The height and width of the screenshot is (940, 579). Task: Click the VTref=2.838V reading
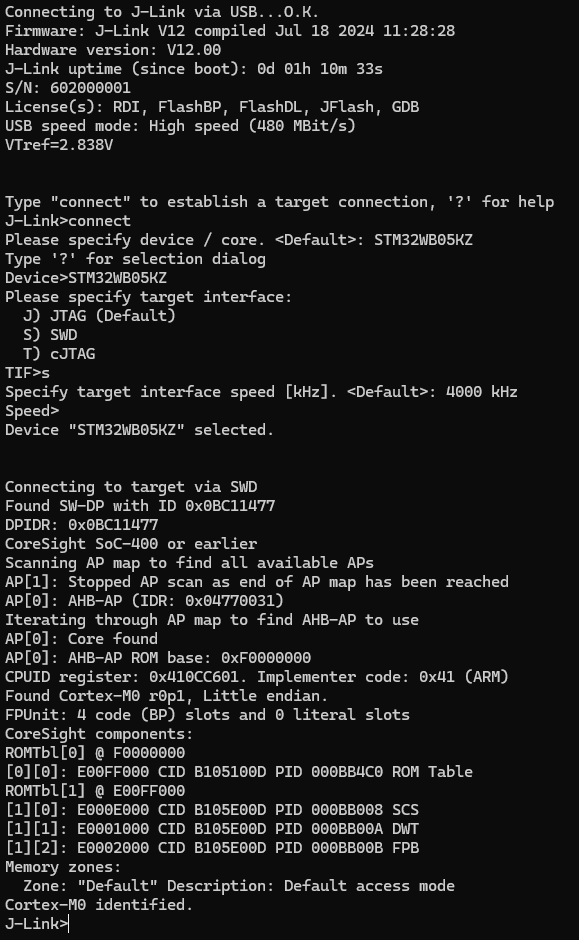(59, 144)
